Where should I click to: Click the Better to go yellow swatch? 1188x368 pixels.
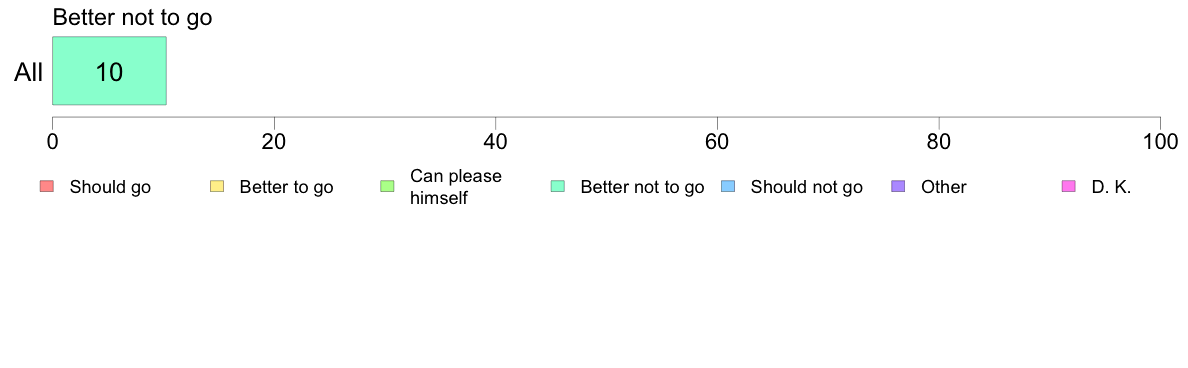coord(217,186)
